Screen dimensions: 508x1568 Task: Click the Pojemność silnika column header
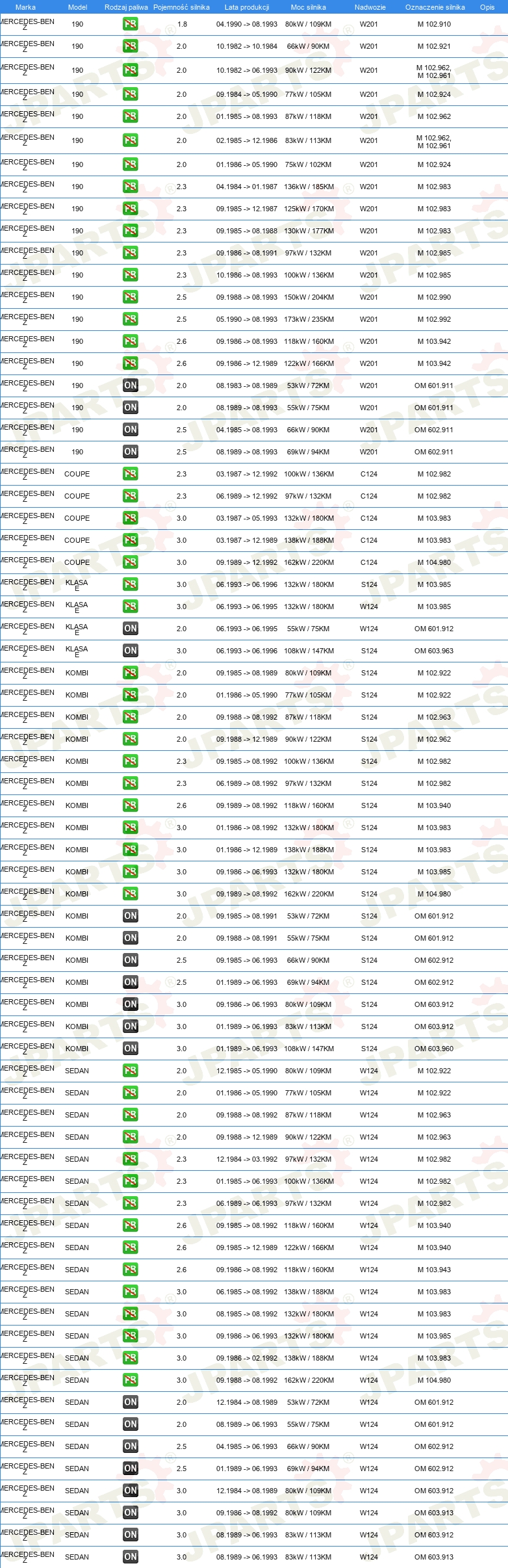pyautogui.click(x=181, y=7)
